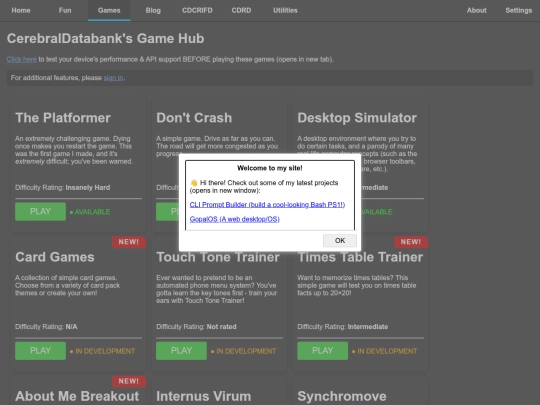
Task: Play Times Table Trainer
Action: (x=322, y=351)
